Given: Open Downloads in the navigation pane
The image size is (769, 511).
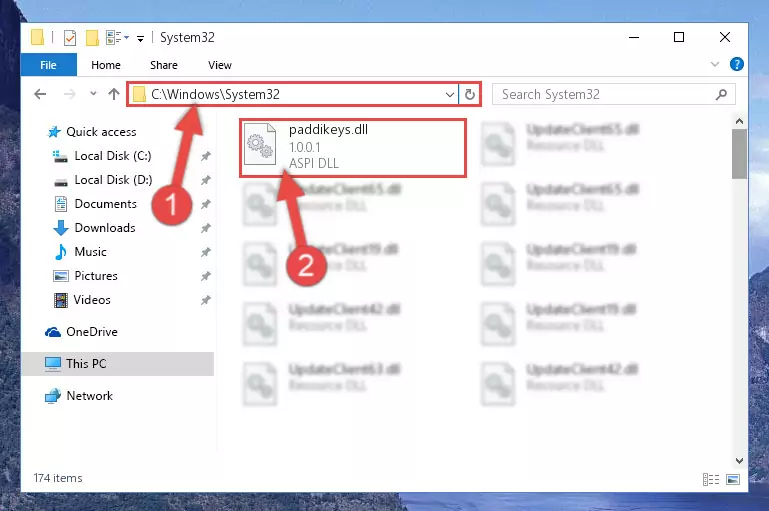Looking at the screenshot, I should click(104, 228).
